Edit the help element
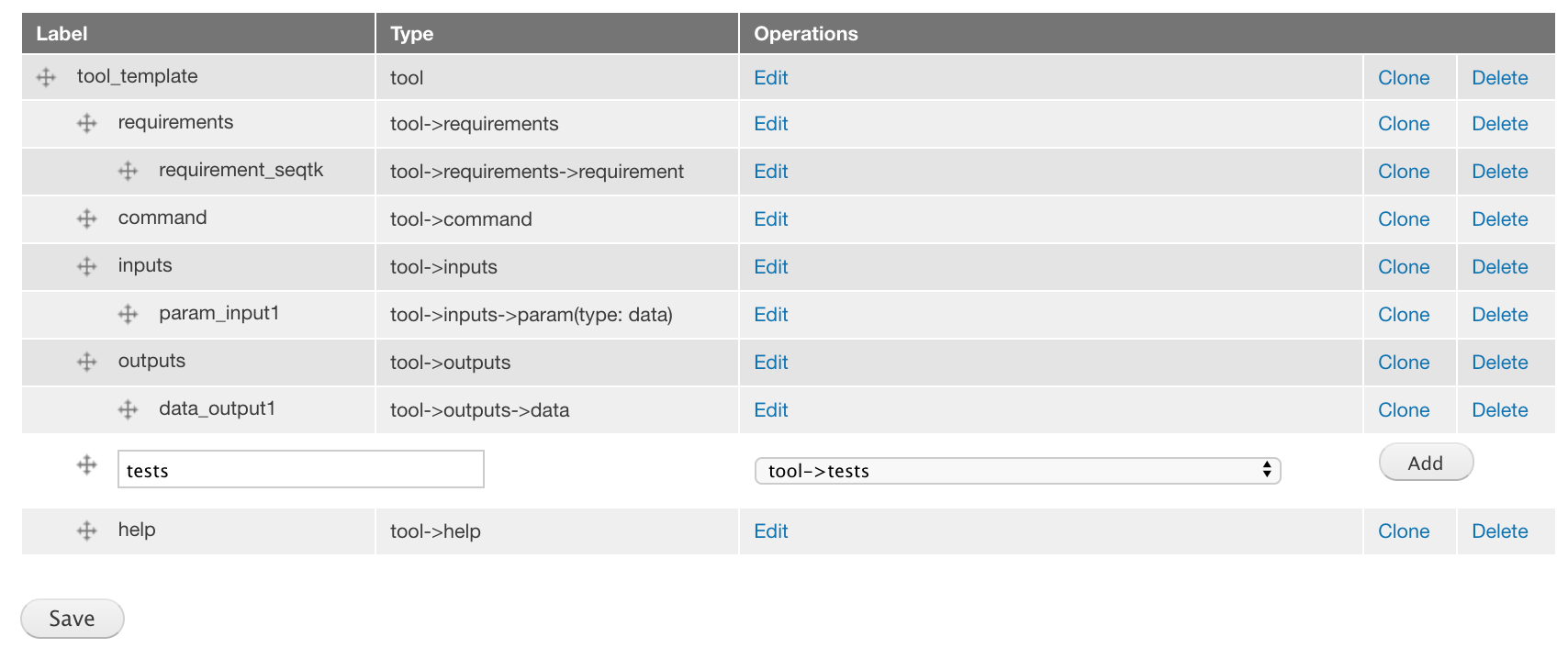The height and width of the screenshot is (659, 1568). pos(771,531)
